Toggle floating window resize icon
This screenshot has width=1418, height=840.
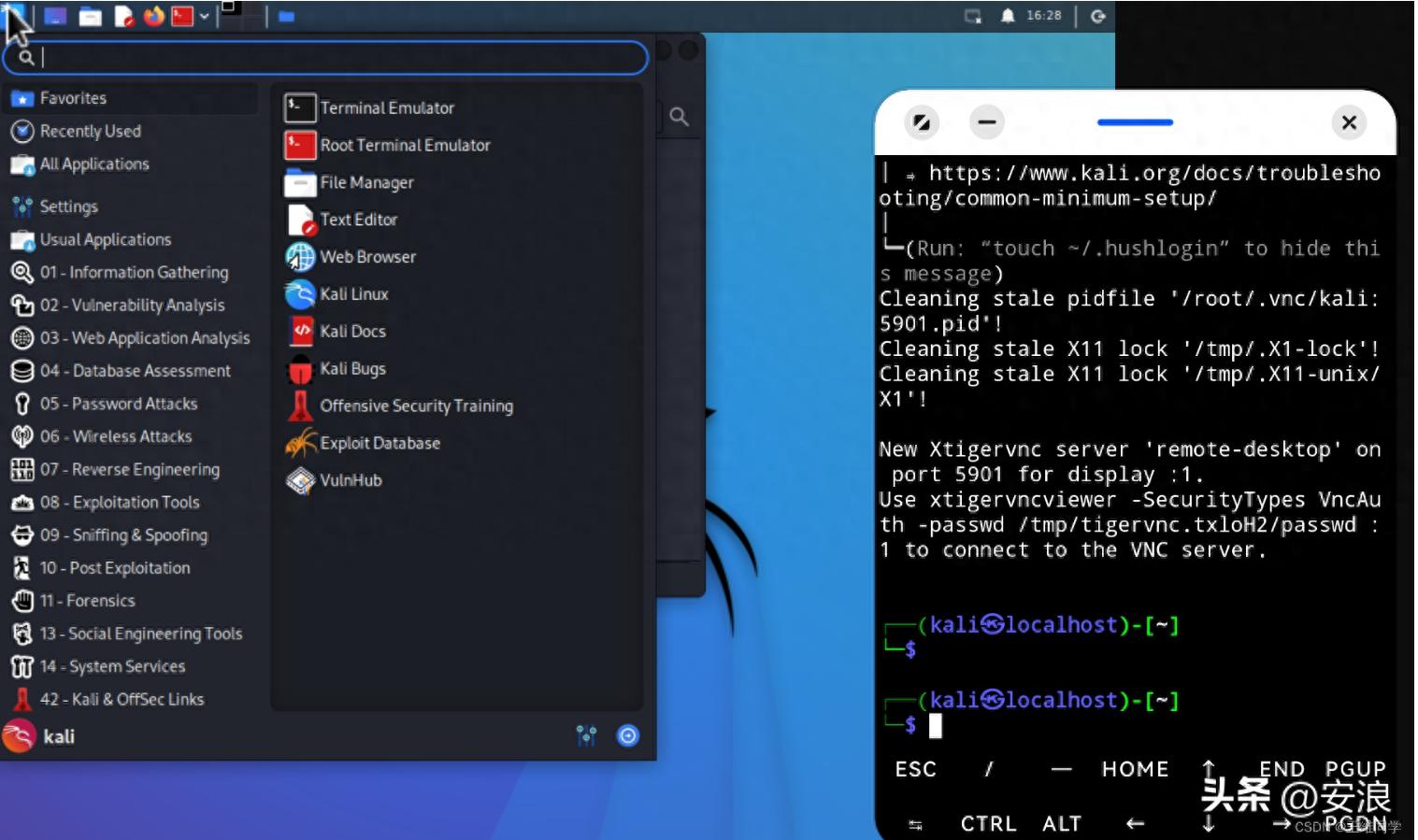(x=922, y=122)
